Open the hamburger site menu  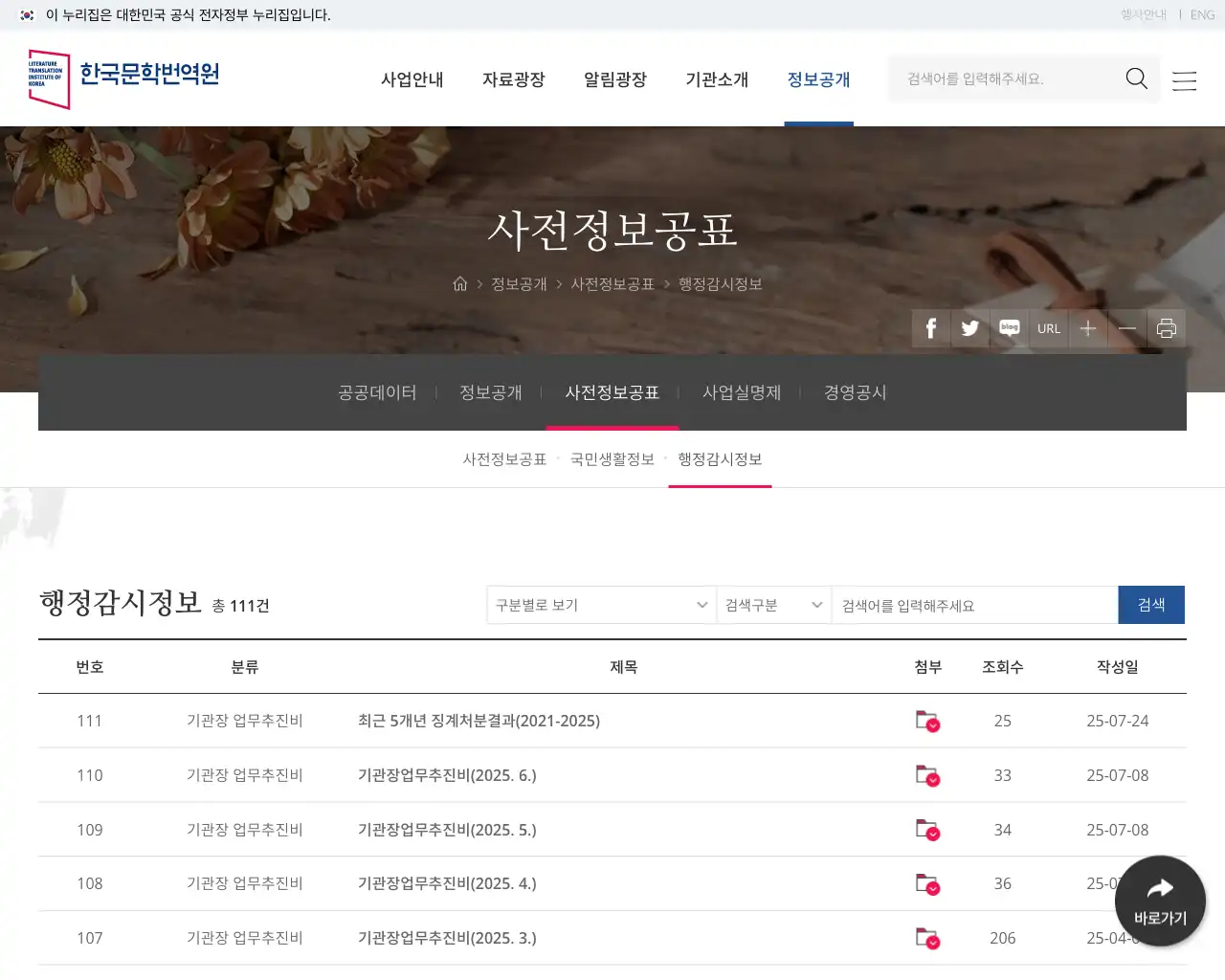click(x=1184, y=80)
